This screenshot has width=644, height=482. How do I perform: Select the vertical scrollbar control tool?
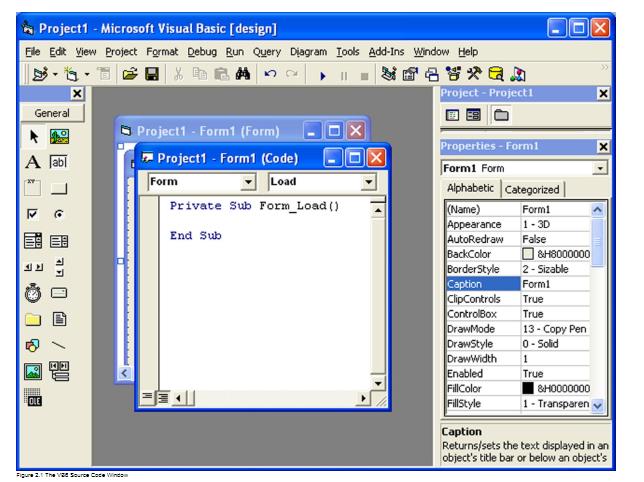[60, 267]
